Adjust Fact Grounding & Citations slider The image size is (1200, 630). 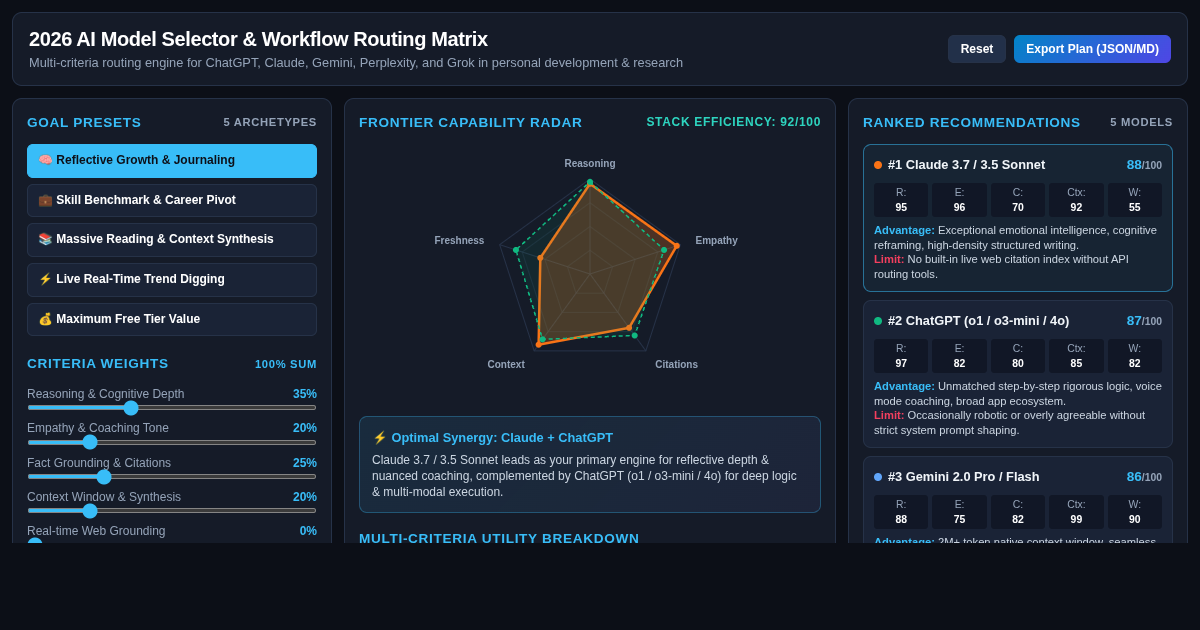[x=172, y=476]
